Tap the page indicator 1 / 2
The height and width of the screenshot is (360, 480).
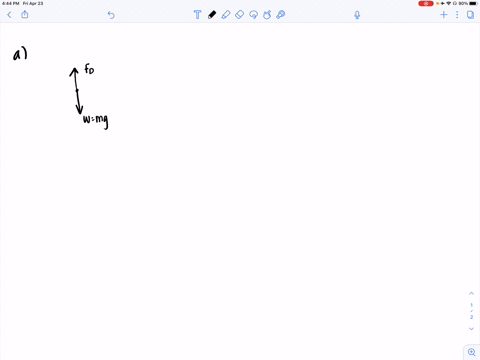coord(471,311)
